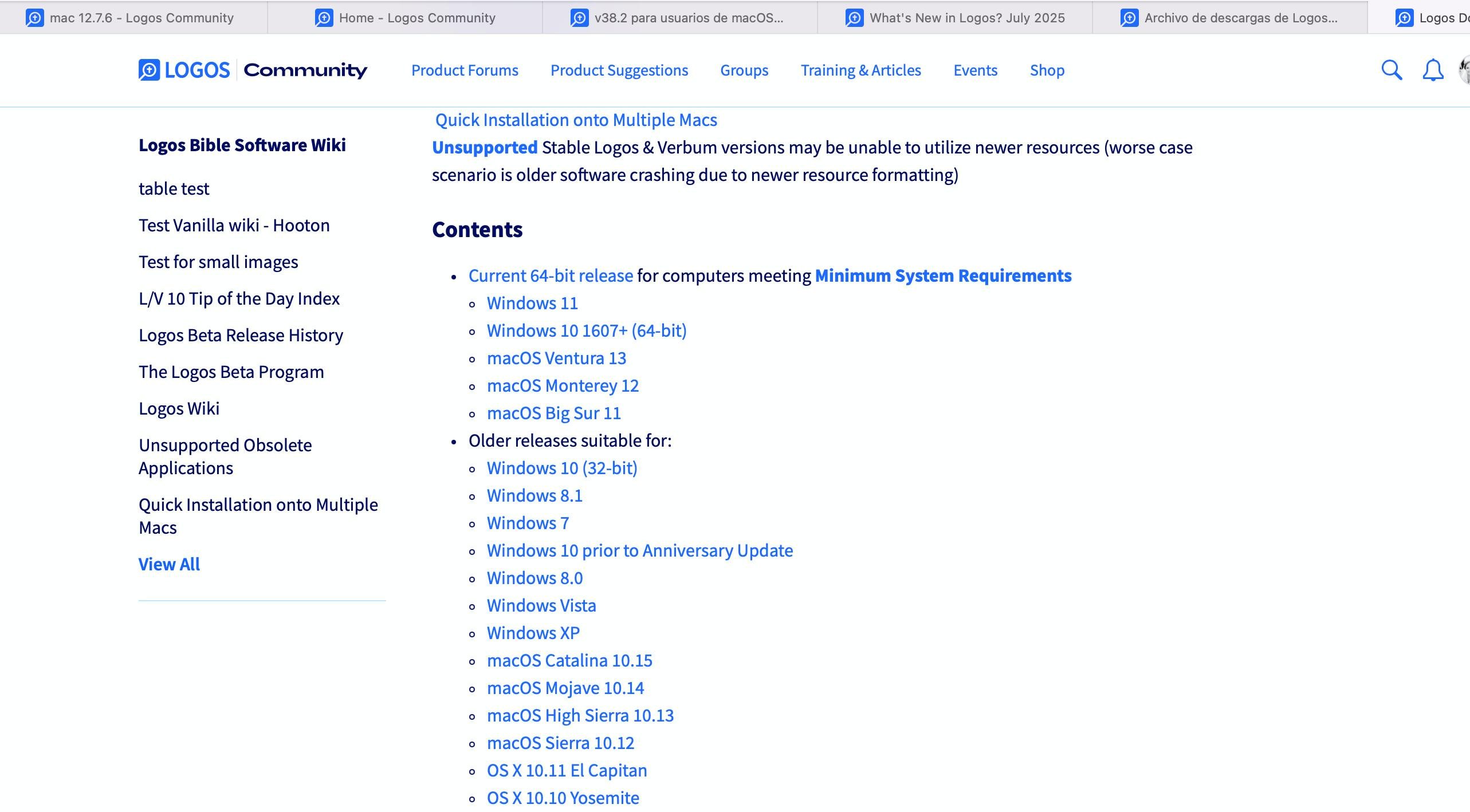Jump to Windows 7 section
The image size is (1470, 812).
click(528, 523)
